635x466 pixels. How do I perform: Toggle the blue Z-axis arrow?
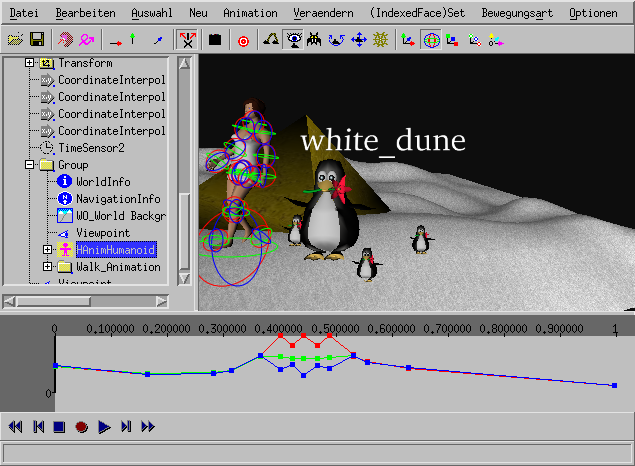coord(158,40)
